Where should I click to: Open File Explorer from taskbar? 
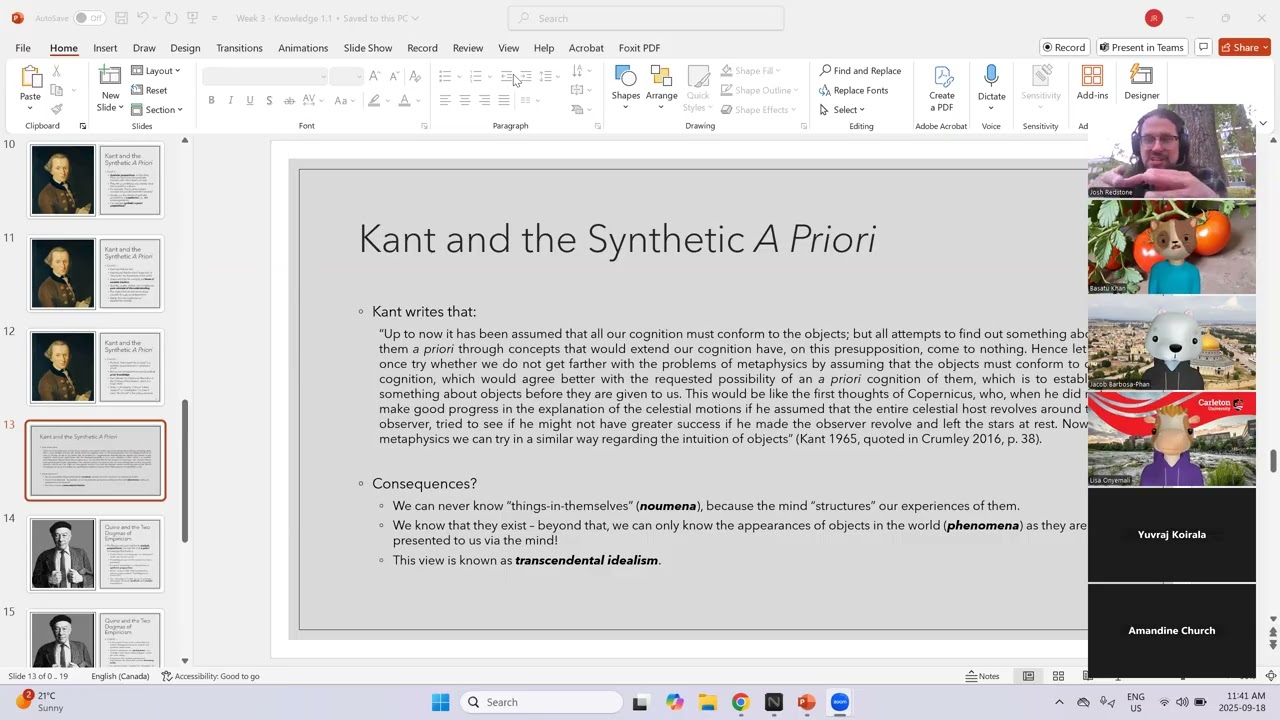coord(707,702)
